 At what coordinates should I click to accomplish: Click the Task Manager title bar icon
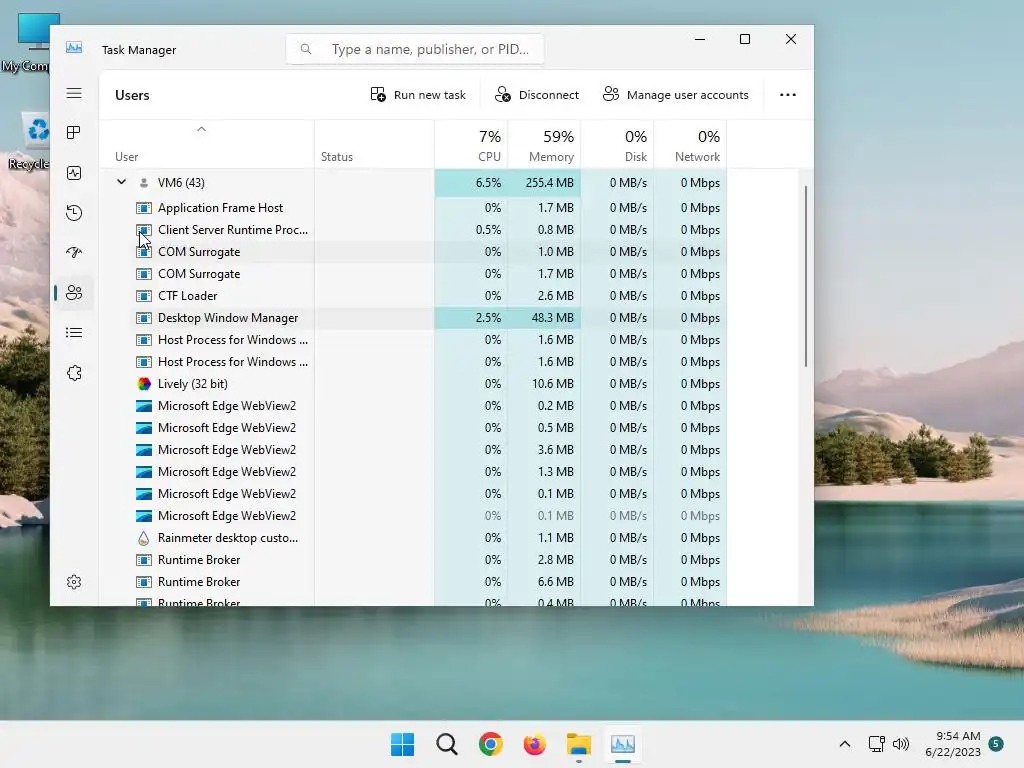(x=74, y=48)
